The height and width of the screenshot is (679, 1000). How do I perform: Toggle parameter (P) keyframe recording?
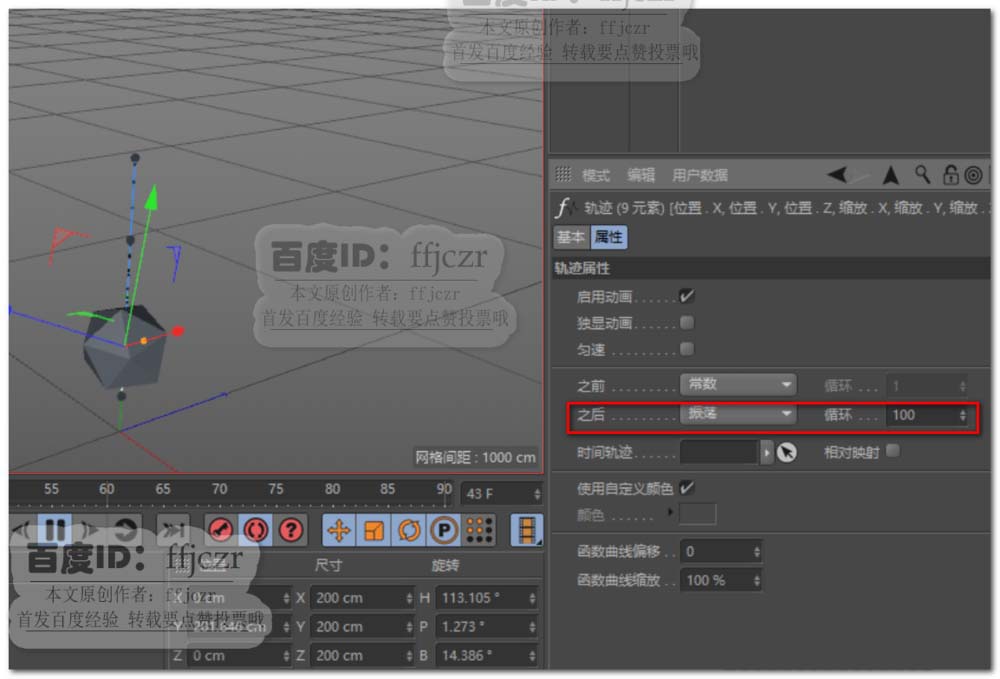[444, 530]
